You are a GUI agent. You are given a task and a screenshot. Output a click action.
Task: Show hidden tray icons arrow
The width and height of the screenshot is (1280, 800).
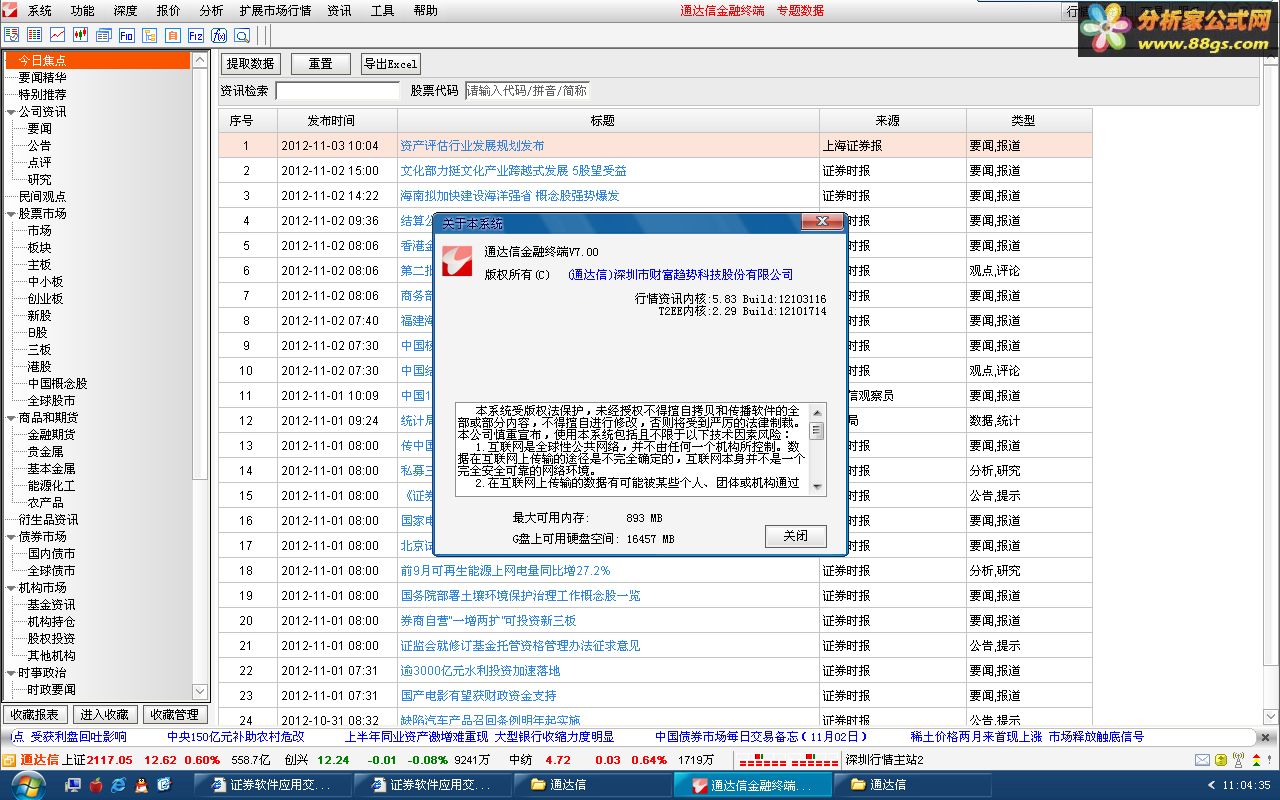click(1212, 785)
